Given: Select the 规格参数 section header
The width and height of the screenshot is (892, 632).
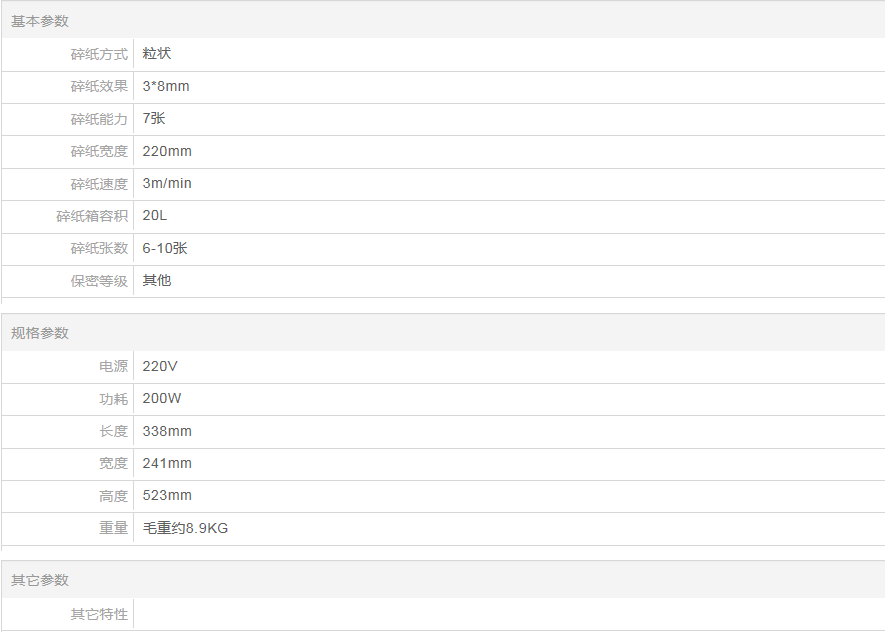Looking at the screenshot, I should [x=40, y=333].
